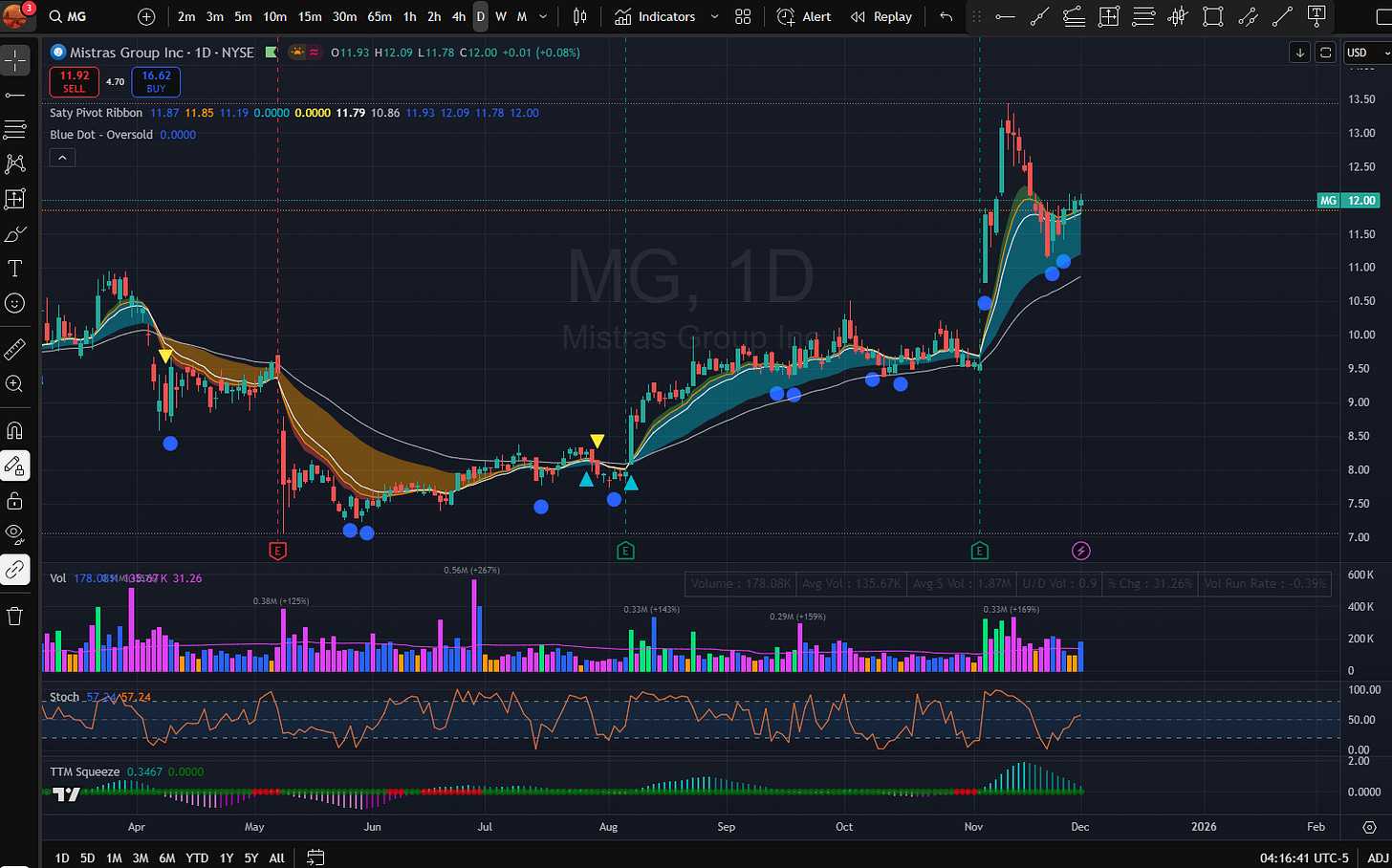The image size is (1392, 868).
Task: Open the emoji and icons tool
Action: point(15,303)
